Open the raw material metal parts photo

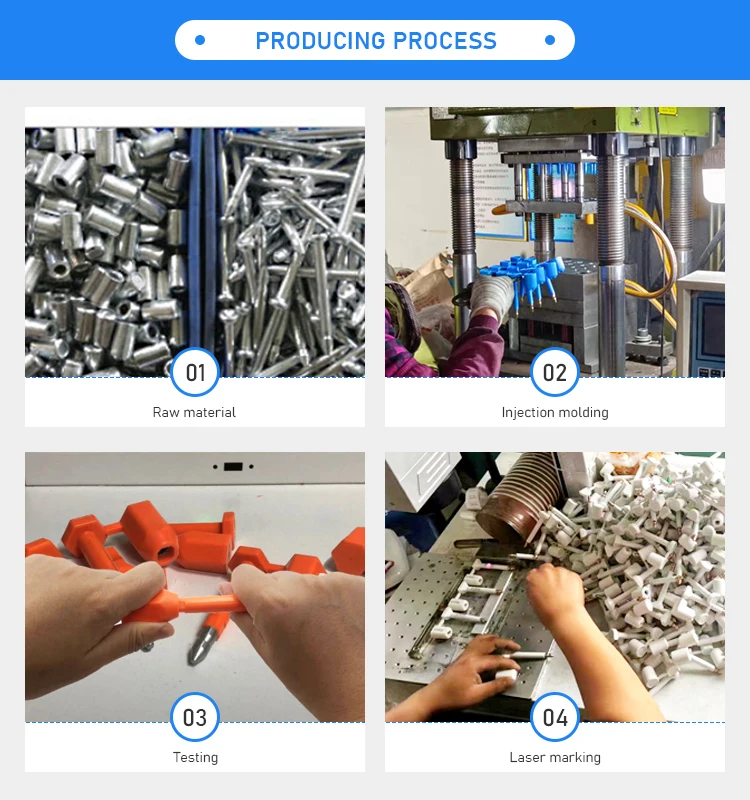[x=195, y=252]
